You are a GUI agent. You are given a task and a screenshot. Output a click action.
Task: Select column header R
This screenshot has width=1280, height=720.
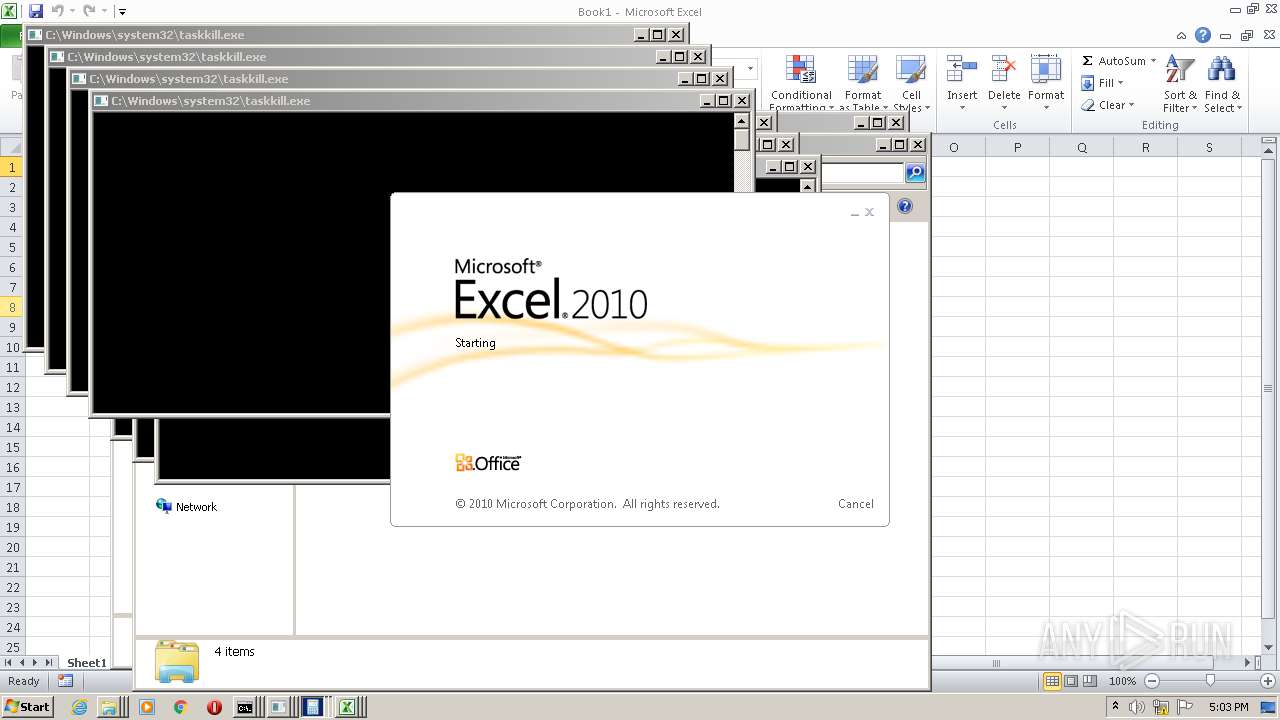point(1145,147)
